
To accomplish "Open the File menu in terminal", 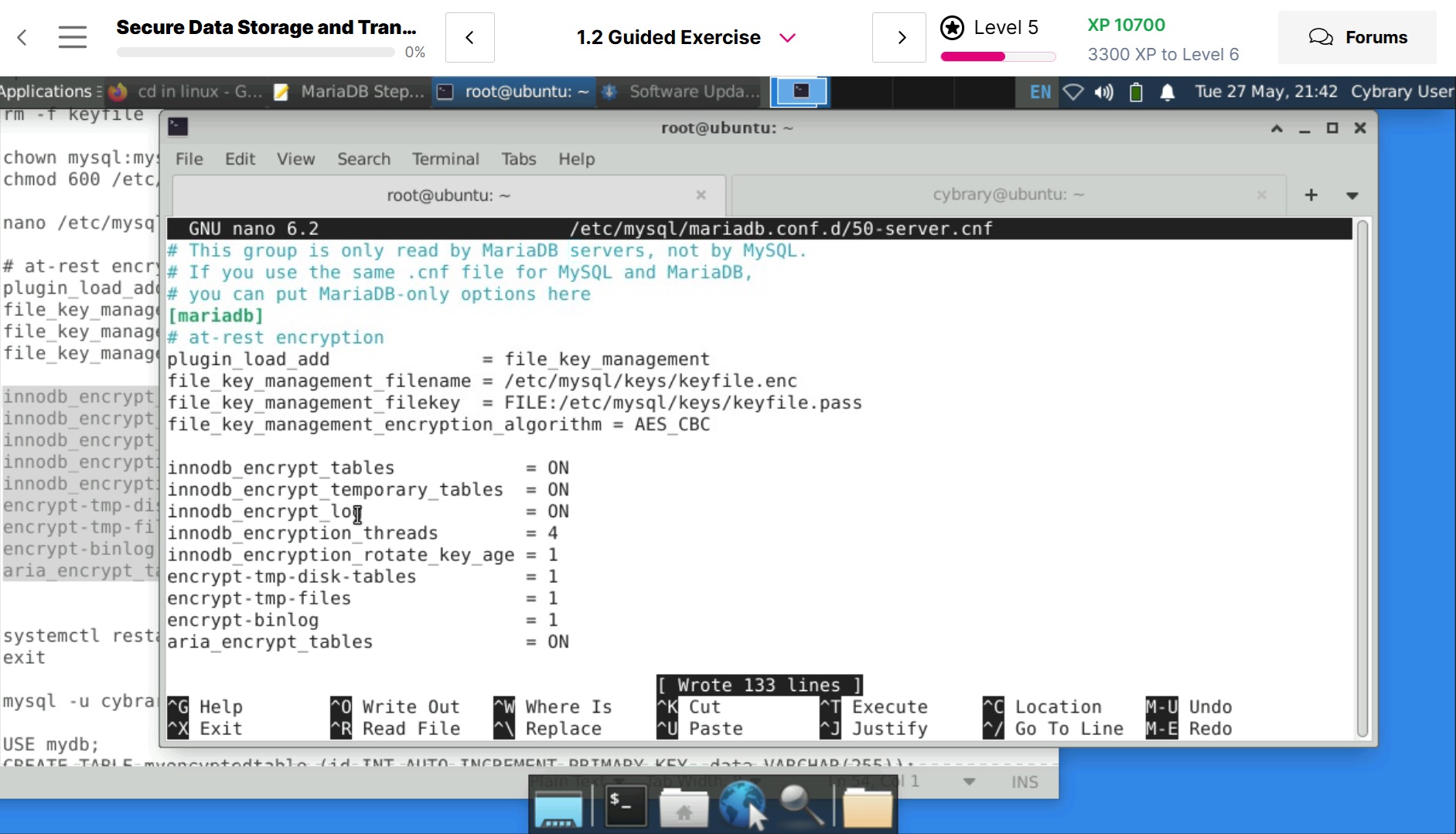I will pyautogui.click(x=189, y=158).
